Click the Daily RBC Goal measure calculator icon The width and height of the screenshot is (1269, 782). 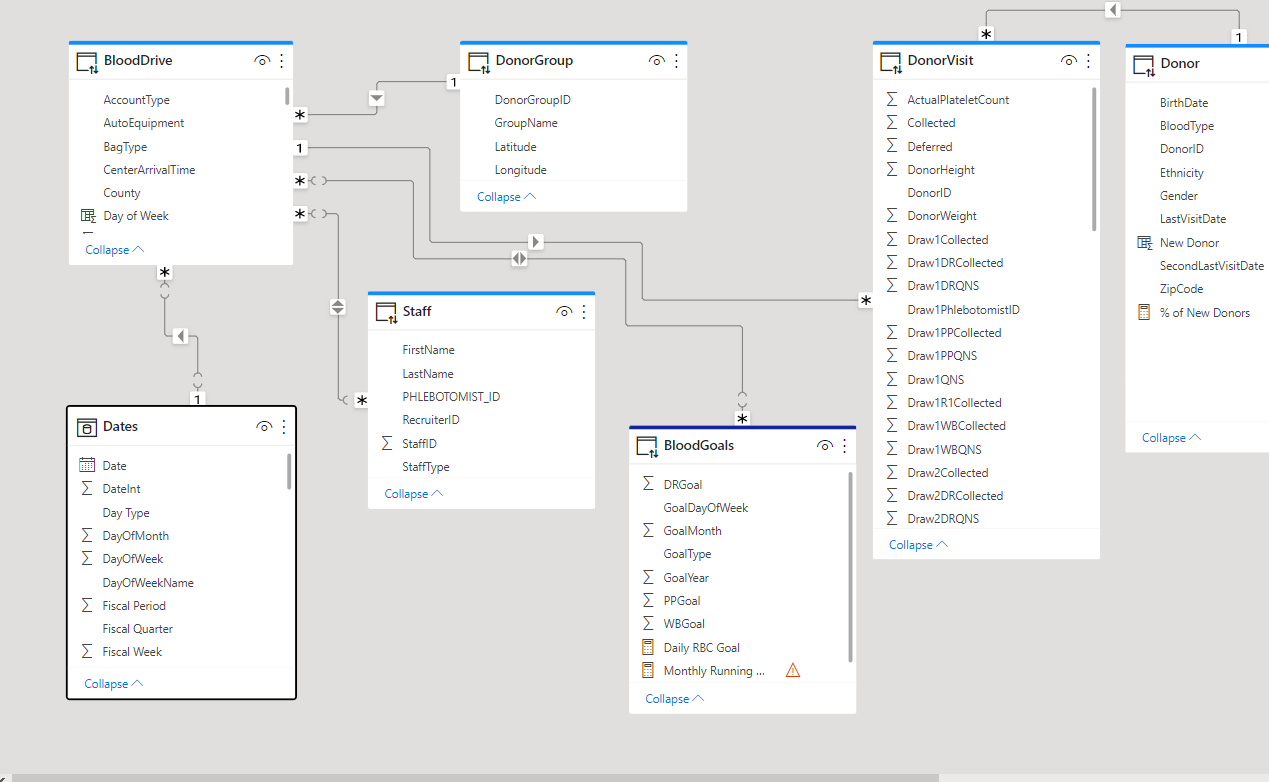pyautogui.click(x=647, y=647)
